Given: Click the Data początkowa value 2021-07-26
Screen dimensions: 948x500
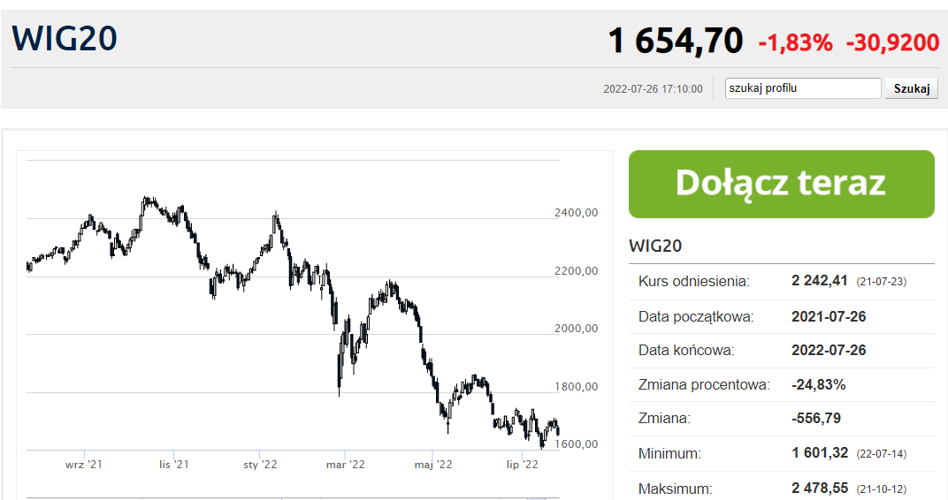Looking at the screenshot, I should tap(829, 317).
